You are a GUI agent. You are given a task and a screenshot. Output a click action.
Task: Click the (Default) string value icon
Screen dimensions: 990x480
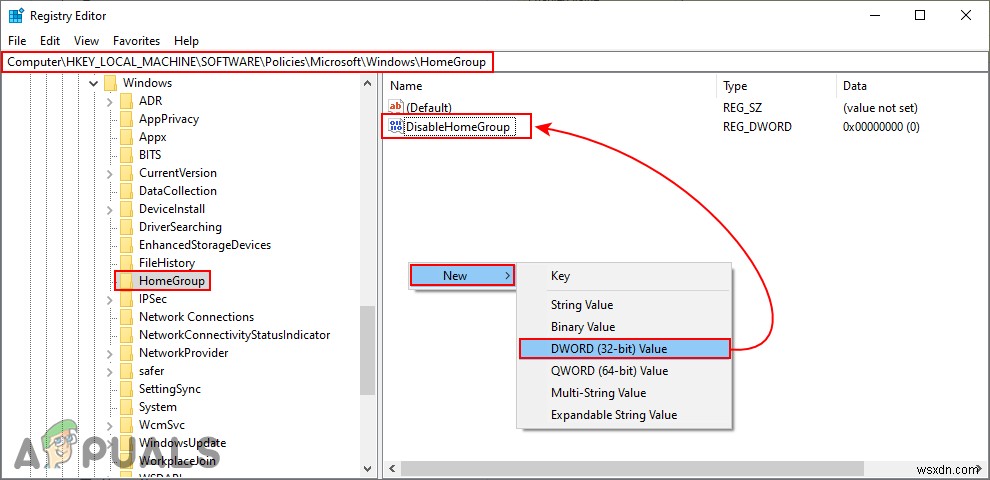click(x=396, y=107)
